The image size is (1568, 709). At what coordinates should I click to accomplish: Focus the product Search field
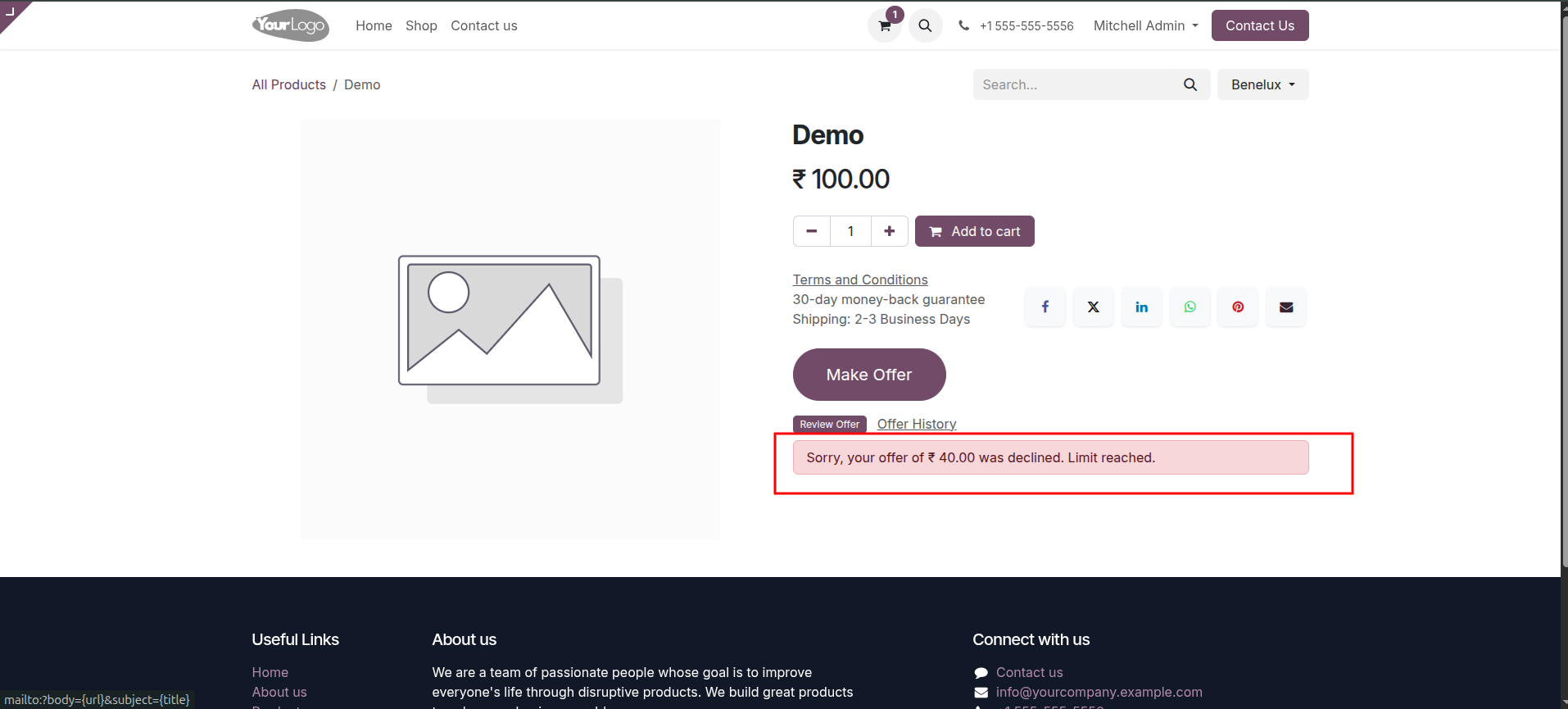click(x=1073, y=84)
